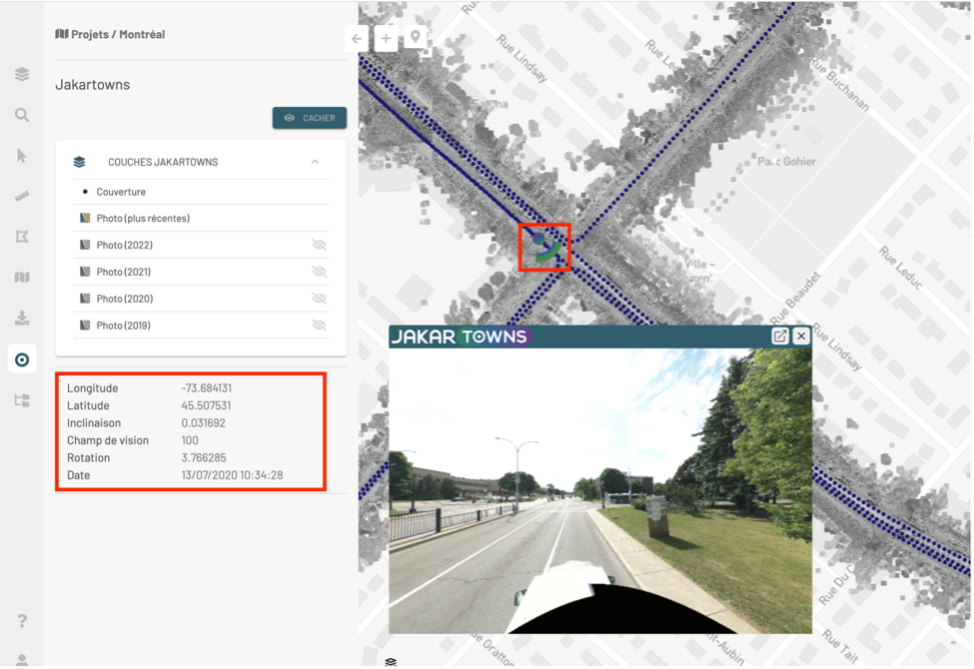Select the Search tool in the sidebar
The width and height of the screenshot is (974, 669).
click(22, 115)
